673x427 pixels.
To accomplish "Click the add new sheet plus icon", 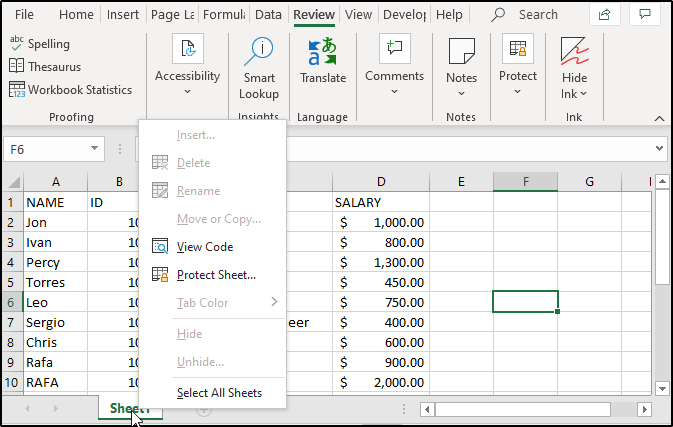I will (x=204, y=410).
